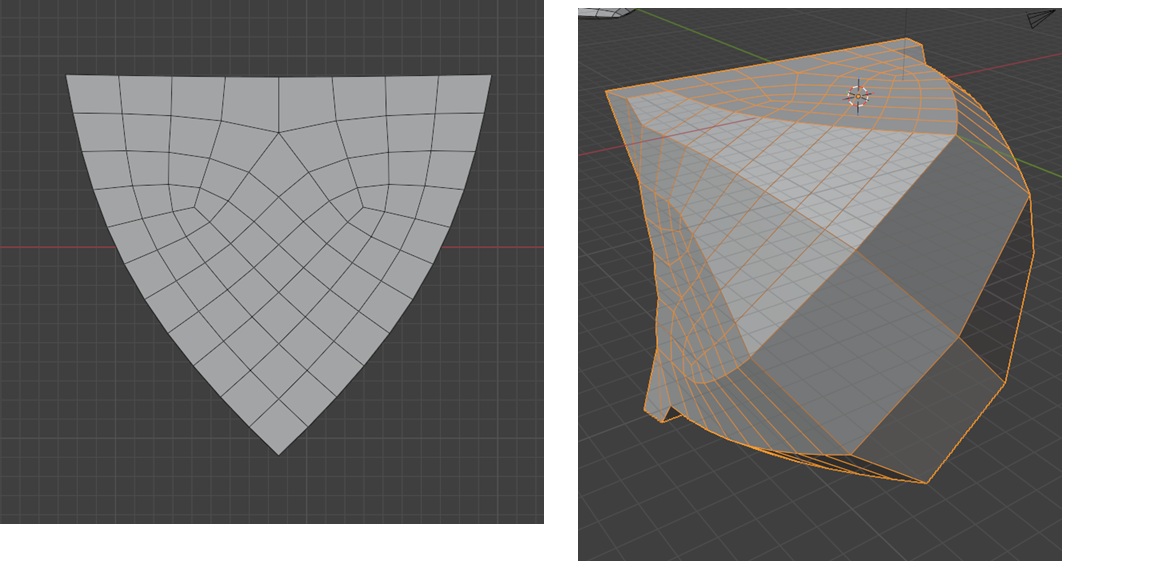This screenshot has height=581, width=1152.
Task: Select the orange-outlined 3D mesh in right viewport
Action: pos(819,261)
